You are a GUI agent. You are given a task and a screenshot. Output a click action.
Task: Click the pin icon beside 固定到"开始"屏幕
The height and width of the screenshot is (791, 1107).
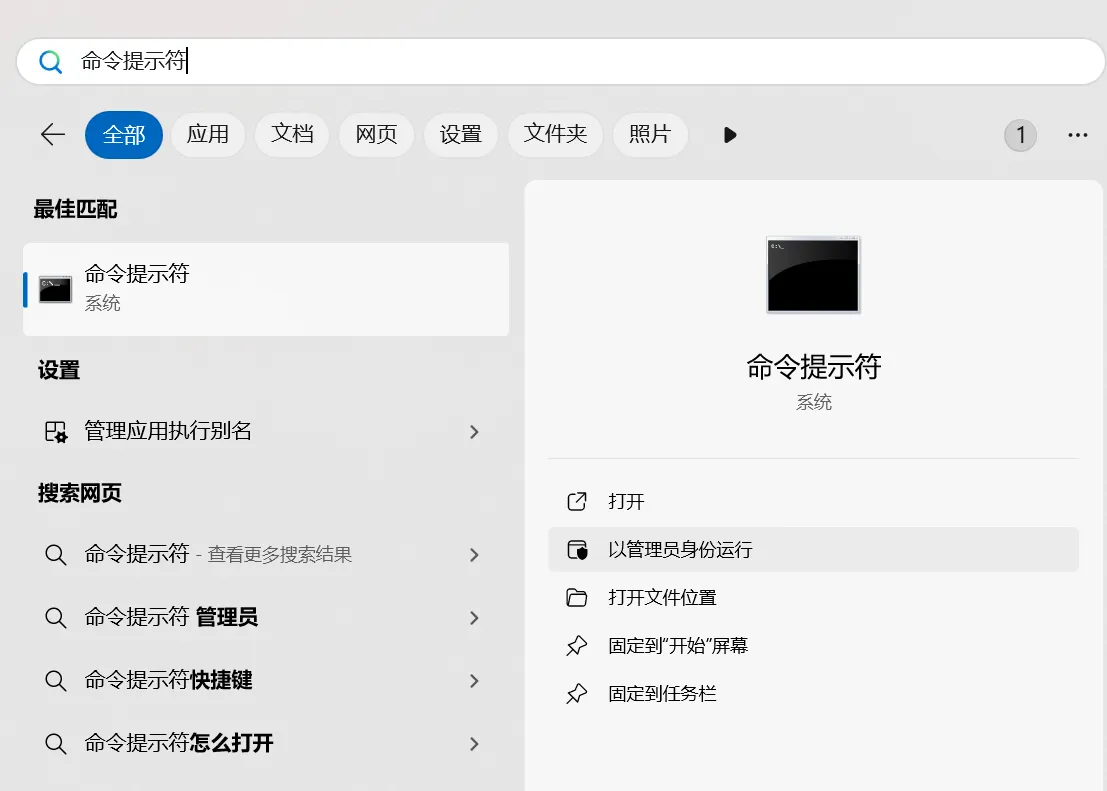[577, 645]
